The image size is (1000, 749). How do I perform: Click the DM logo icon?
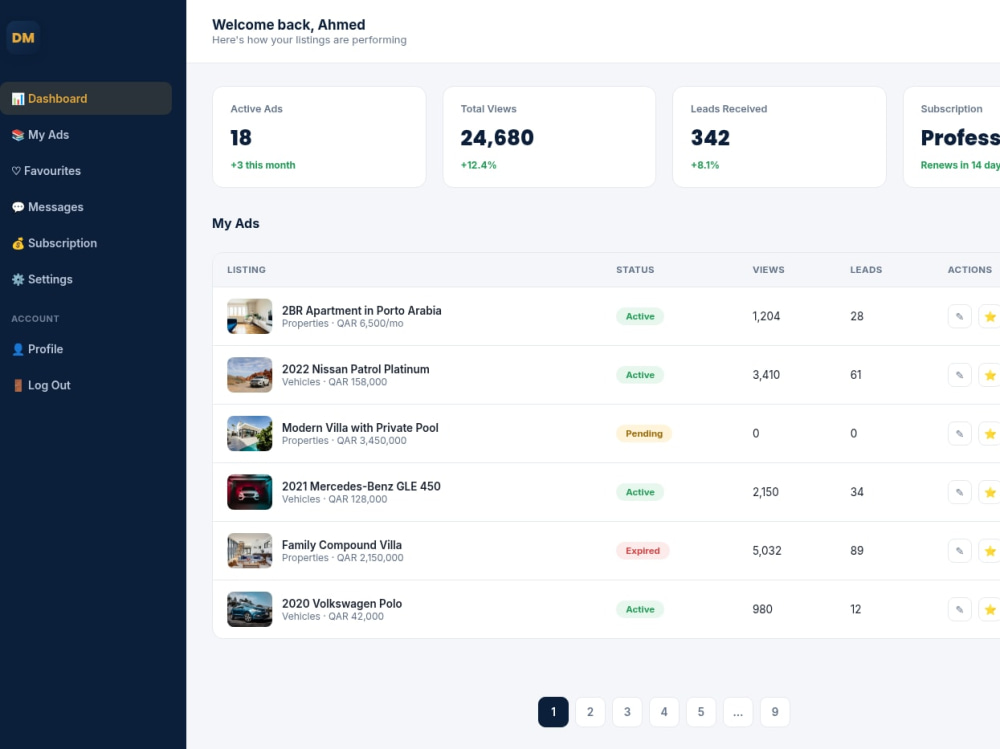click(x=23, y=38)
